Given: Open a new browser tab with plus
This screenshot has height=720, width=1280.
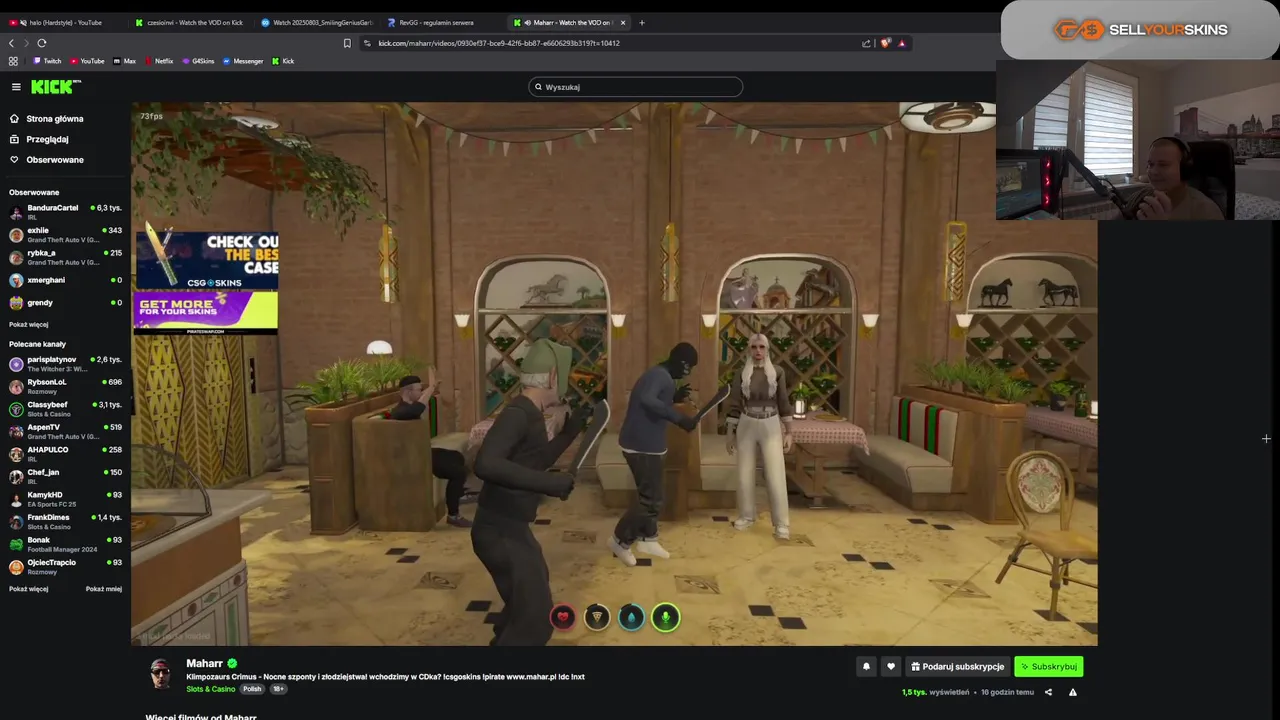Looking at the screenshot, I should tap(642, 22).
